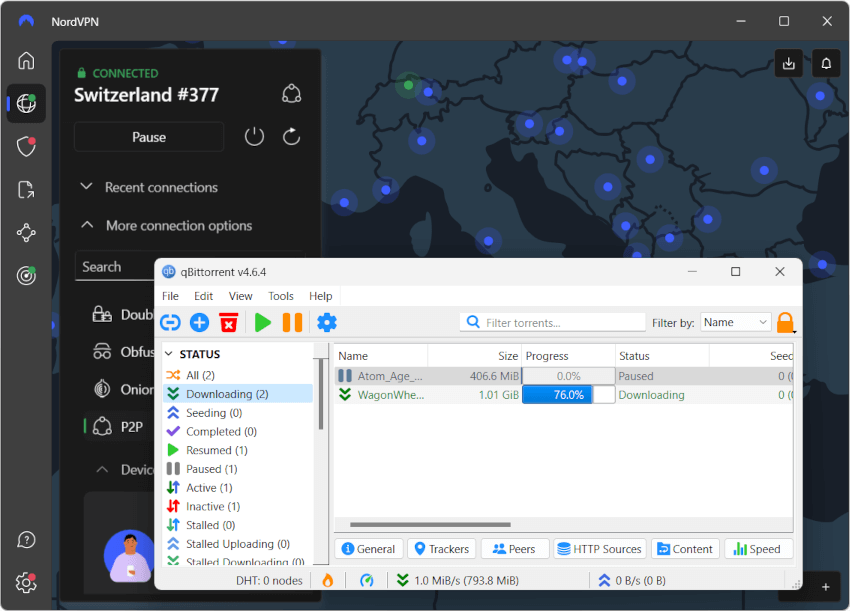Open the Edit menu in qBittorrent
The height and width of the screenshot is (611, 850).
203,296
